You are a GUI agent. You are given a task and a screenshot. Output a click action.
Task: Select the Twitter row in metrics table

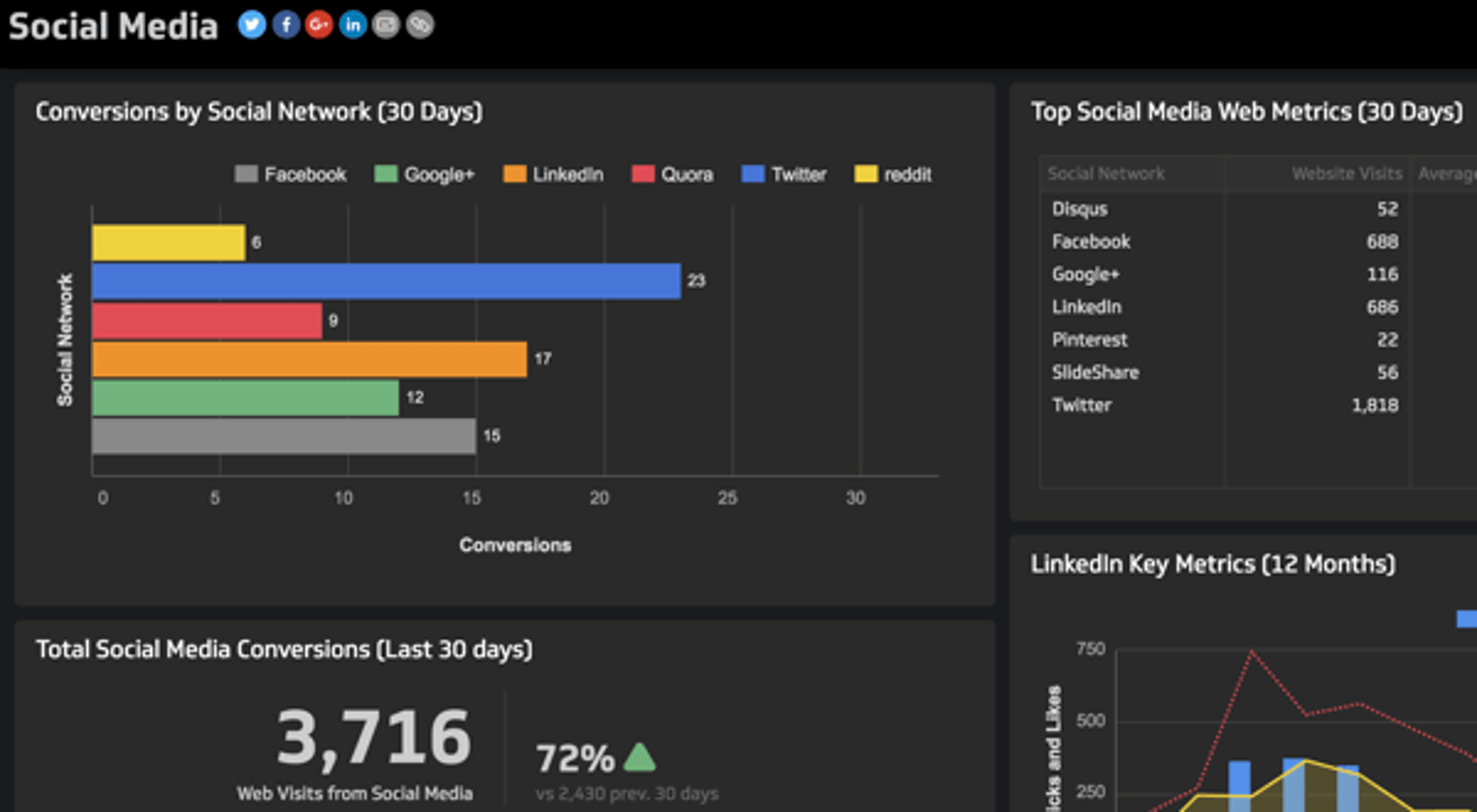pos(1082,405)
